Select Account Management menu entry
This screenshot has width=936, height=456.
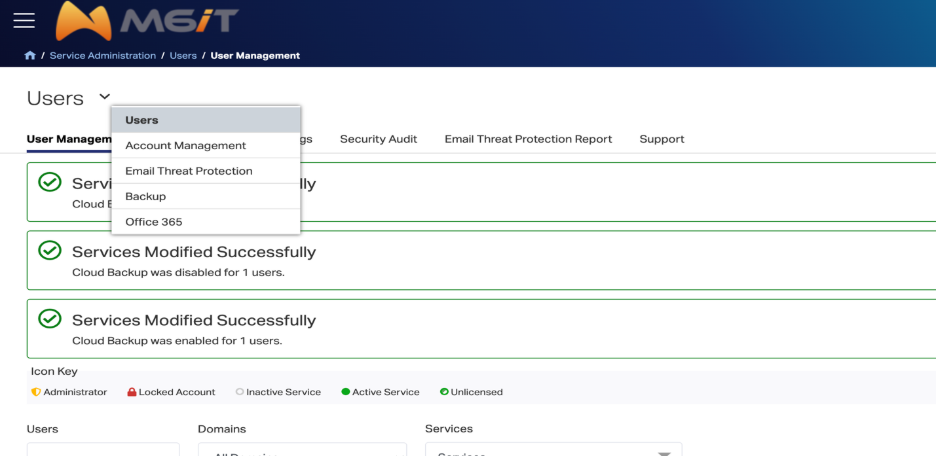point(206,146)
